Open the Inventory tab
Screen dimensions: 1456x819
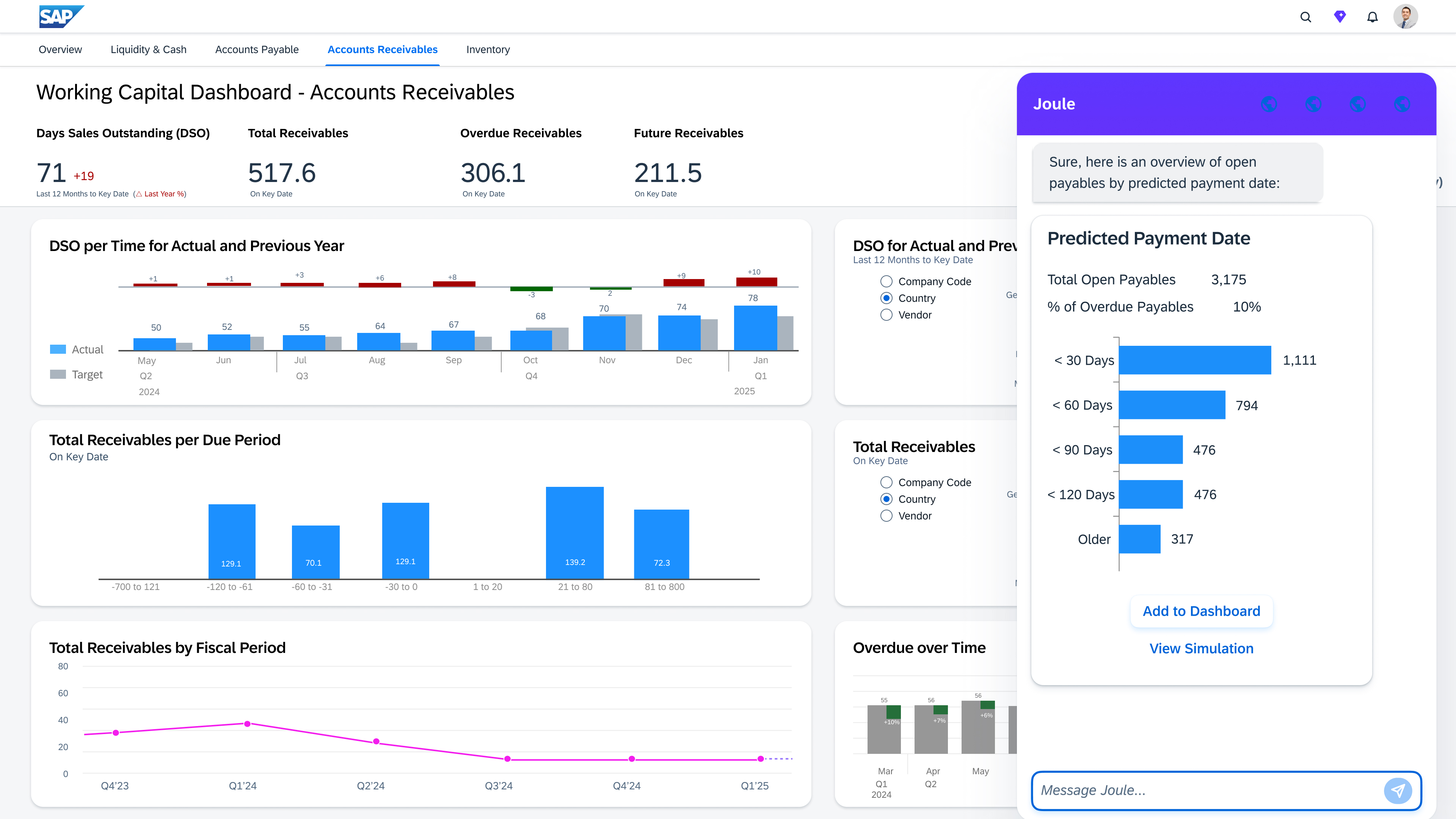pyautogui.click(x=488, y=50)
